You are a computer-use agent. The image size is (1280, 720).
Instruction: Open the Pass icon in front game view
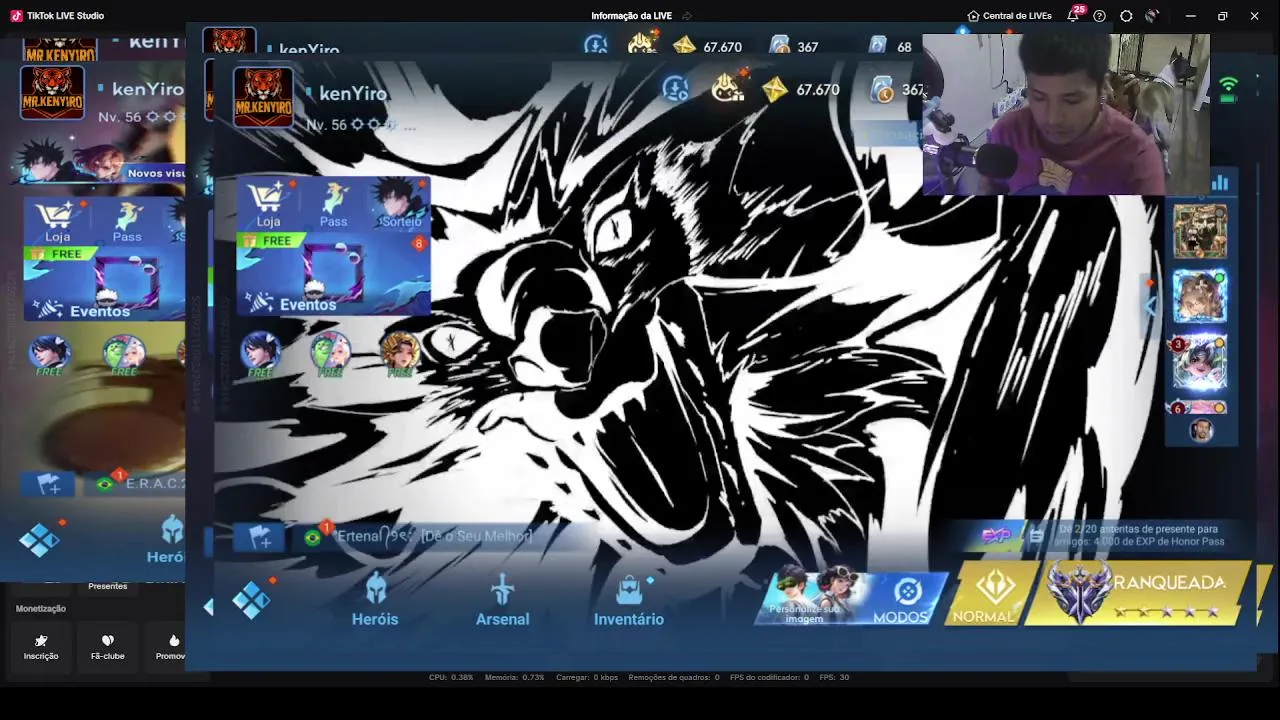[333, 204]
